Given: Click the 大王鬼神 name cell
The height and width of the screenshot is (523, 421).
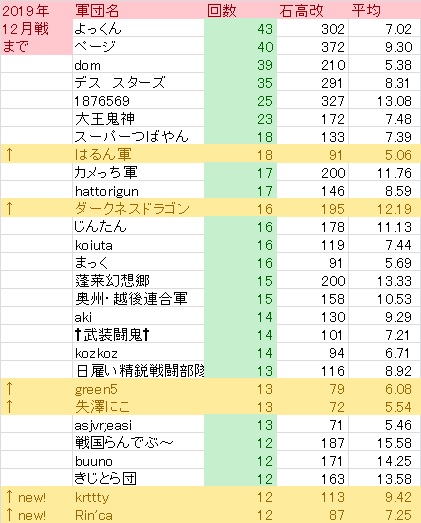Looking at the screenshot, I should [138, 118].
